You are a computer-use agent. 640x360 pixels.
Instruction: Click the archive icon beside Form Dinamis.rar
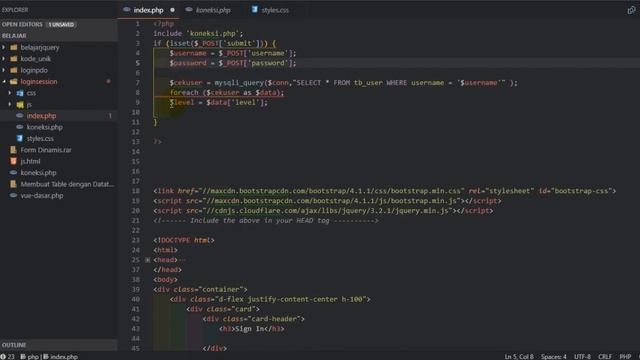[13, 150]
